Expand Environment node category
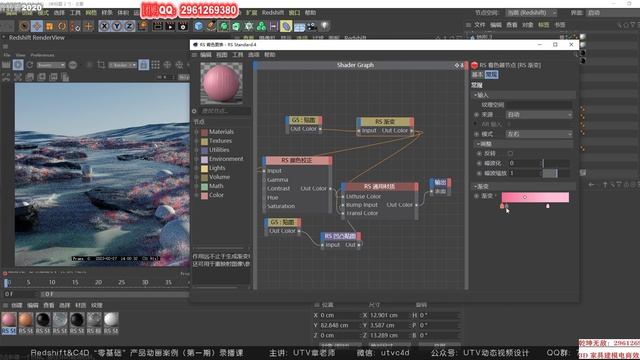The image size is (640, 360). [196, 159]
